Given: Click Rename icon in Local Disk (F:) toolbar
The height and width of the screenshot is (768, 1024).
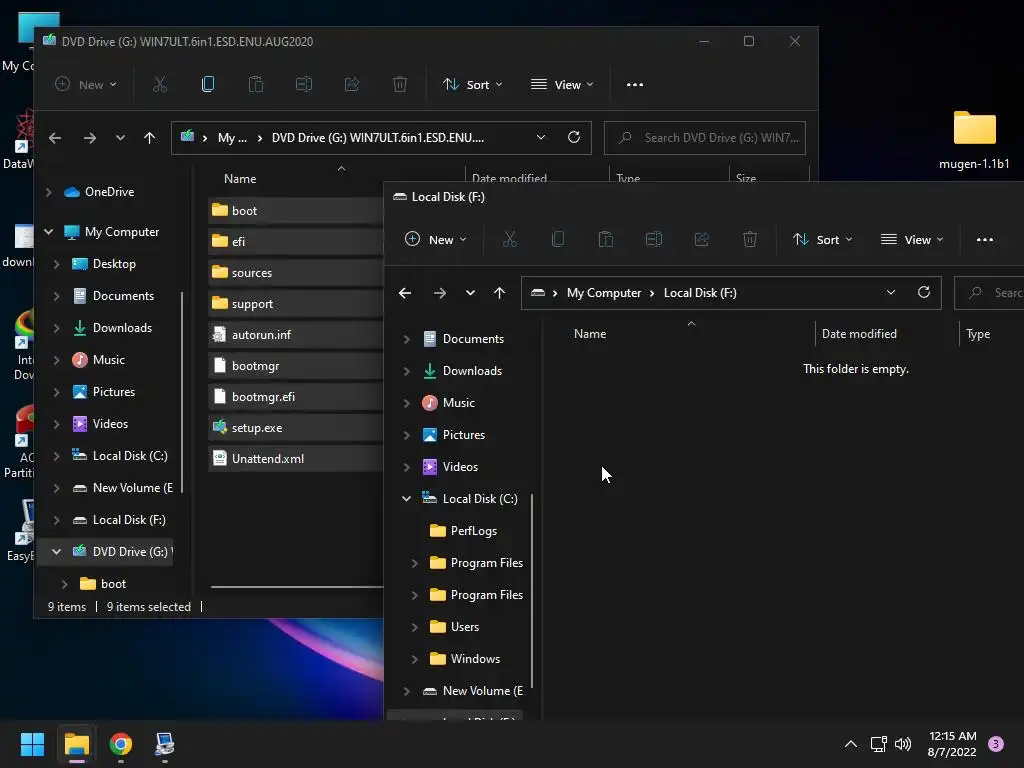Looking at the screenshot, I should point(654,239).
